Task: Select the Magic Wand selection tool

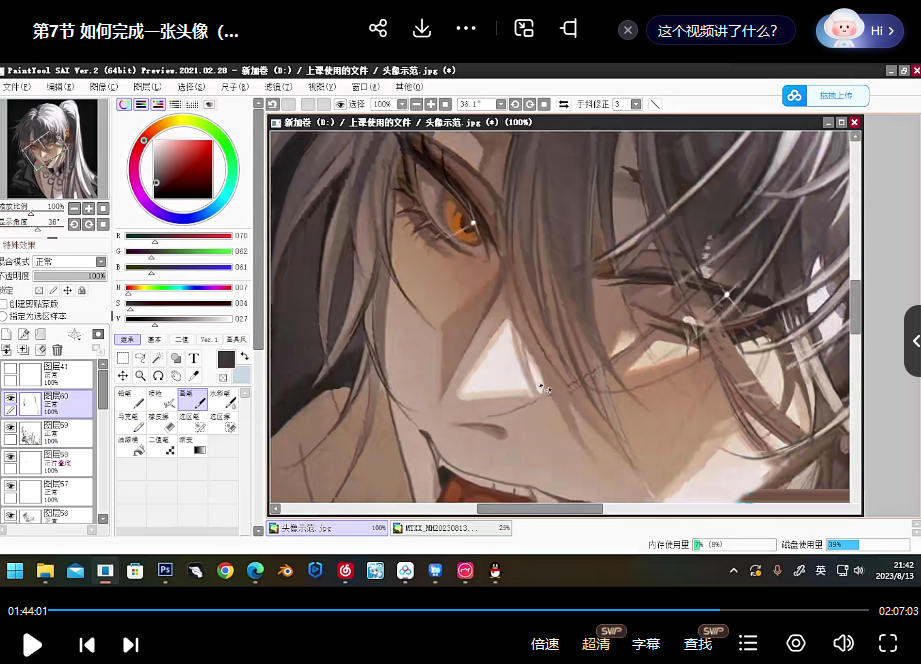Action: [157, 358]
